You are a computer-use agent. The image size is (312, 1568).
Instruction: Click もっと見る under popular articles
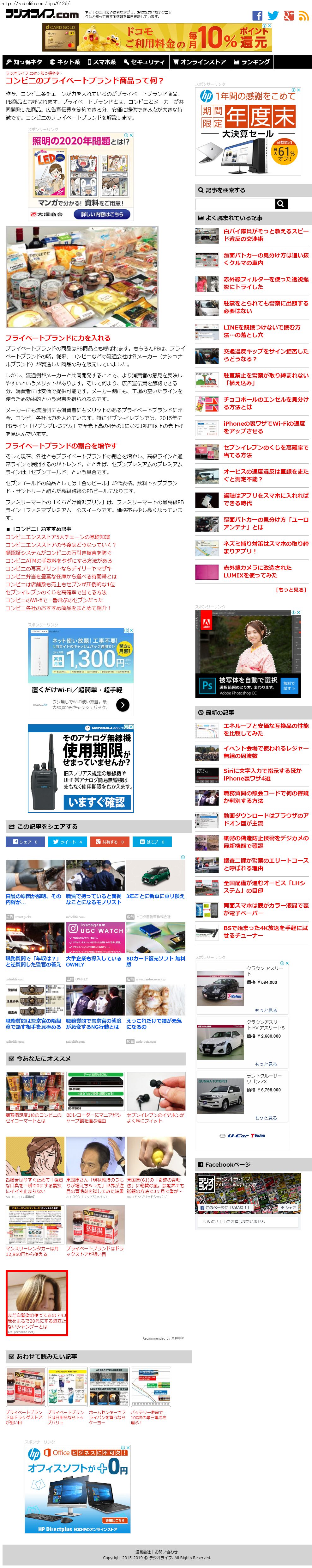click(291, 590)
